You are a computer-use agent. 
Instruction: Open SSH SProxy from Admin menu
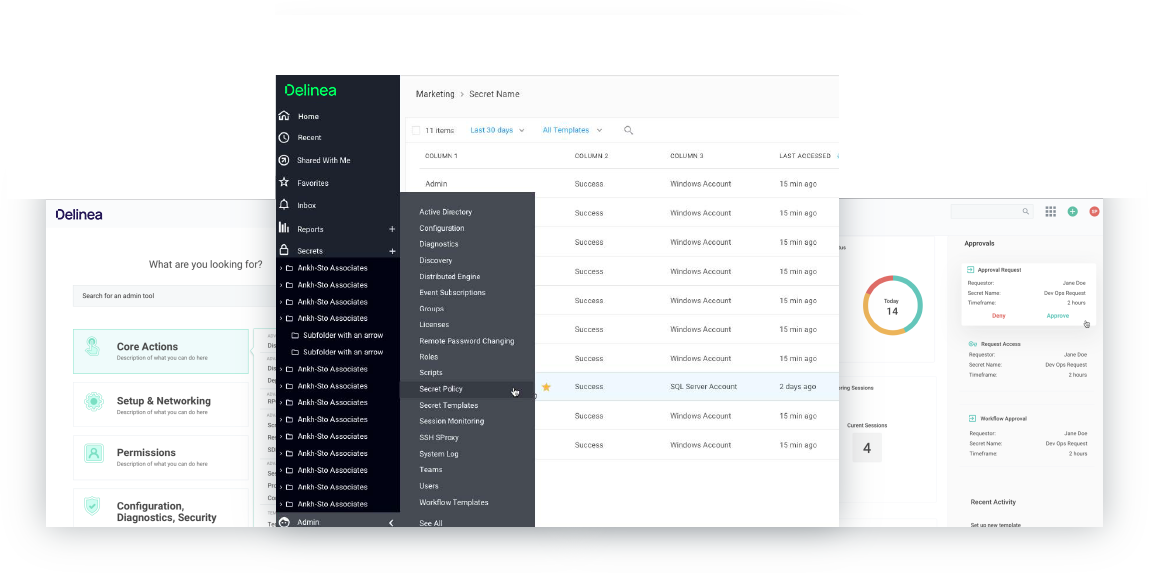tap(439, 437)
